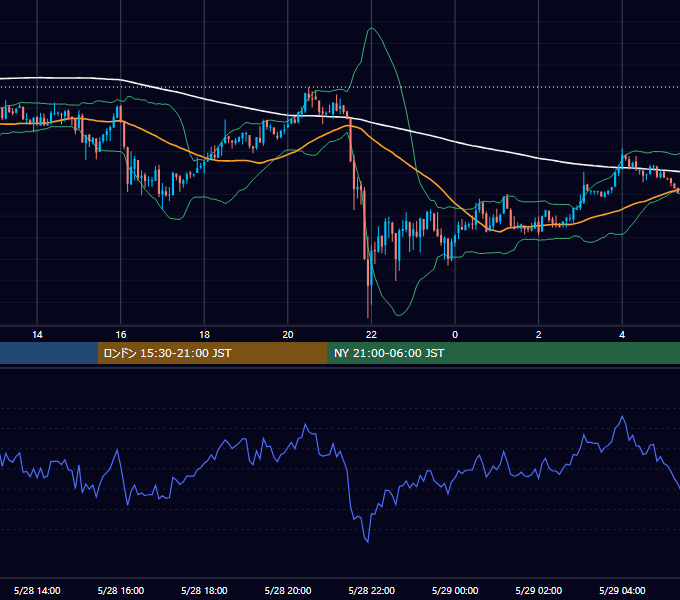
Task: Click the oscillator peak near 04:00
Action: point(623,417)
